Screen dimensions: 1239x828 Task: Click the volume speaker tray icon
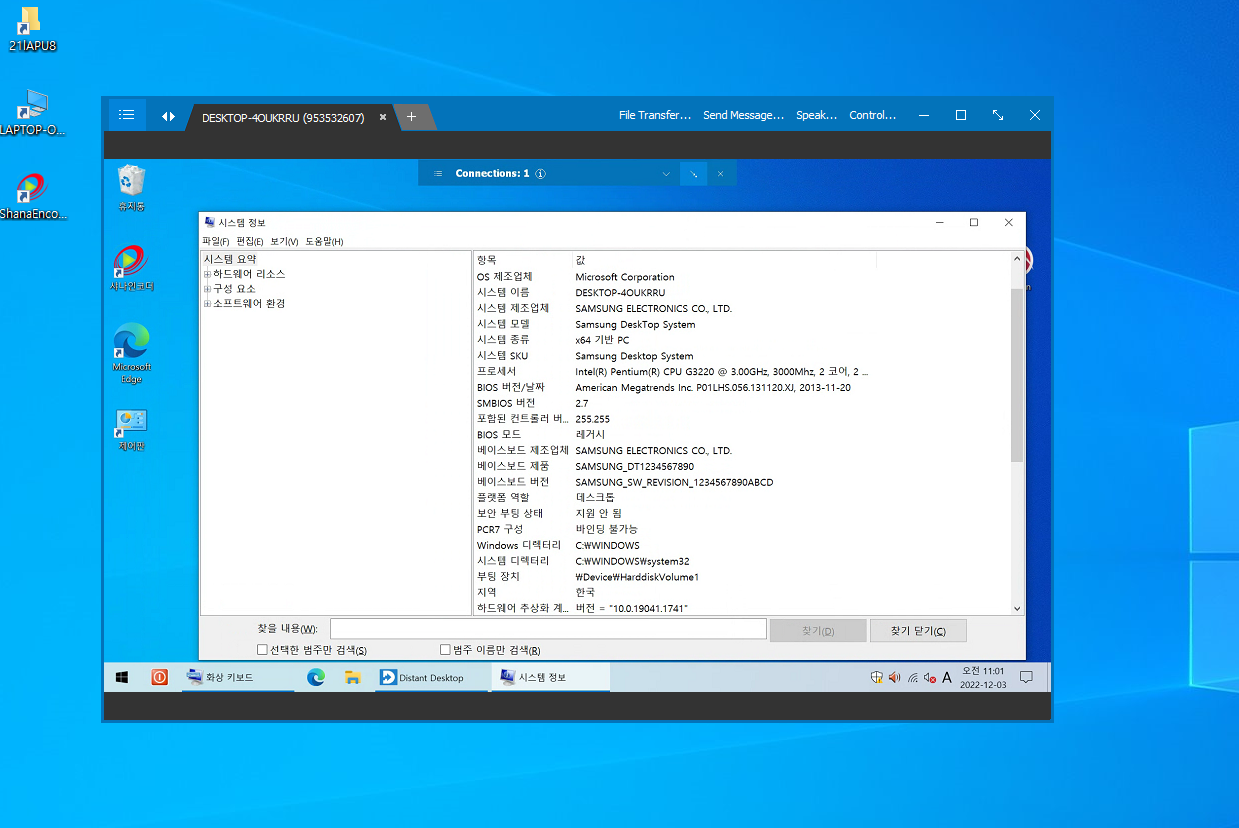894,677
